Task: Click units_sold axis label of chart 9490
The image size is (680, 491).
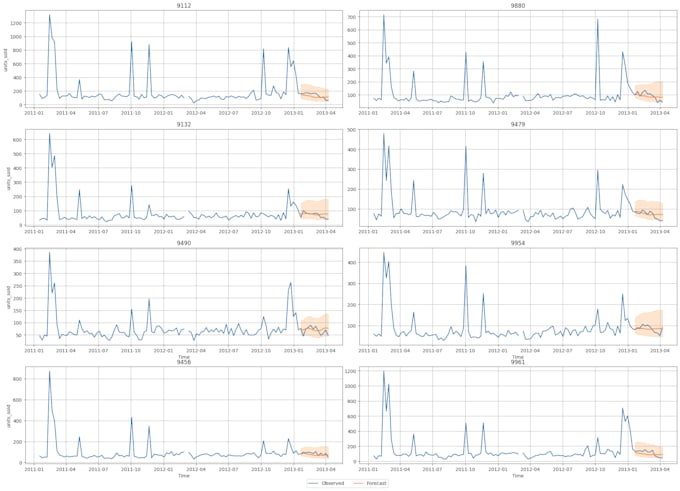Action: [7, 297]
